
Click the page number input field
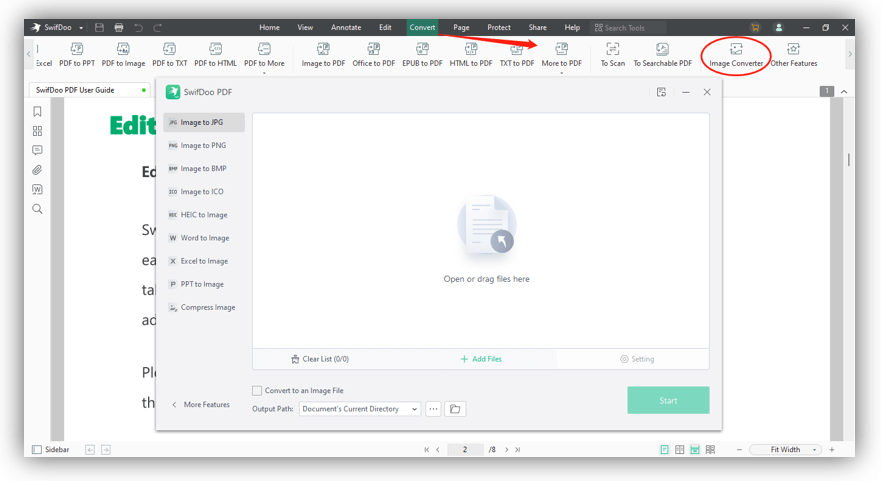point(465,450)
